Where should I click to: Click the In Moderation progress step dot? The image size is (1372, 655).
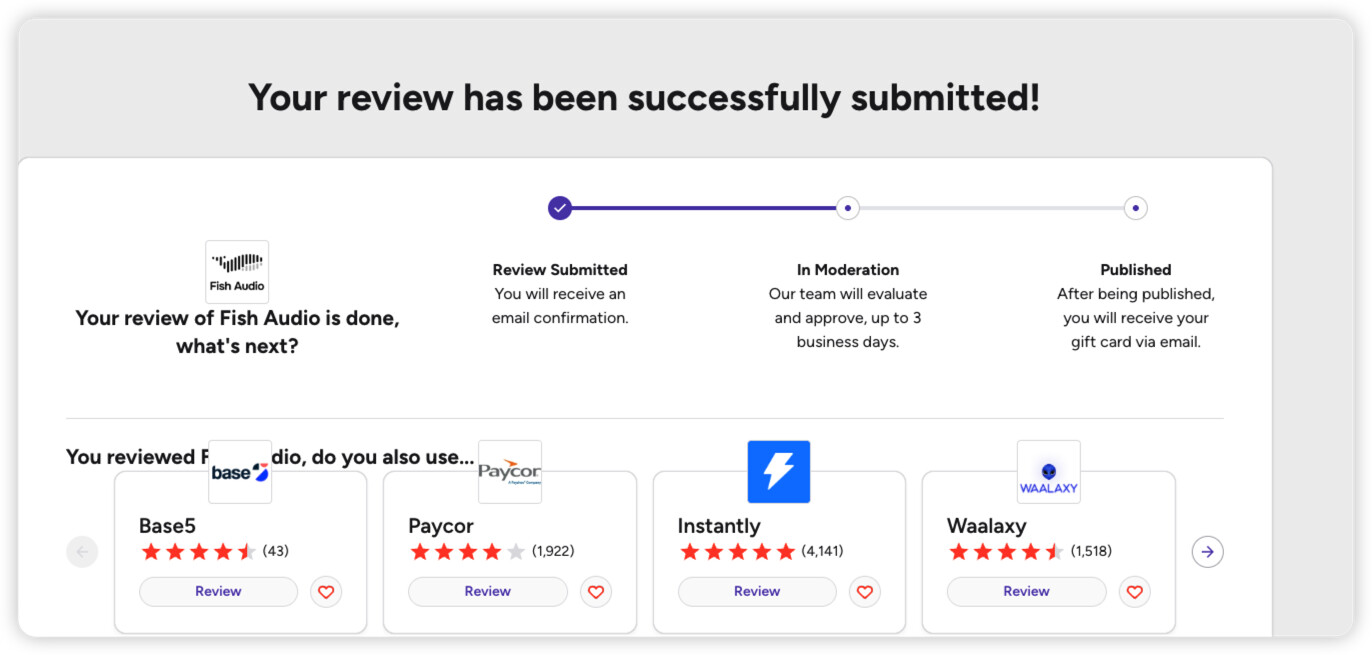click(x=848, y=208)
